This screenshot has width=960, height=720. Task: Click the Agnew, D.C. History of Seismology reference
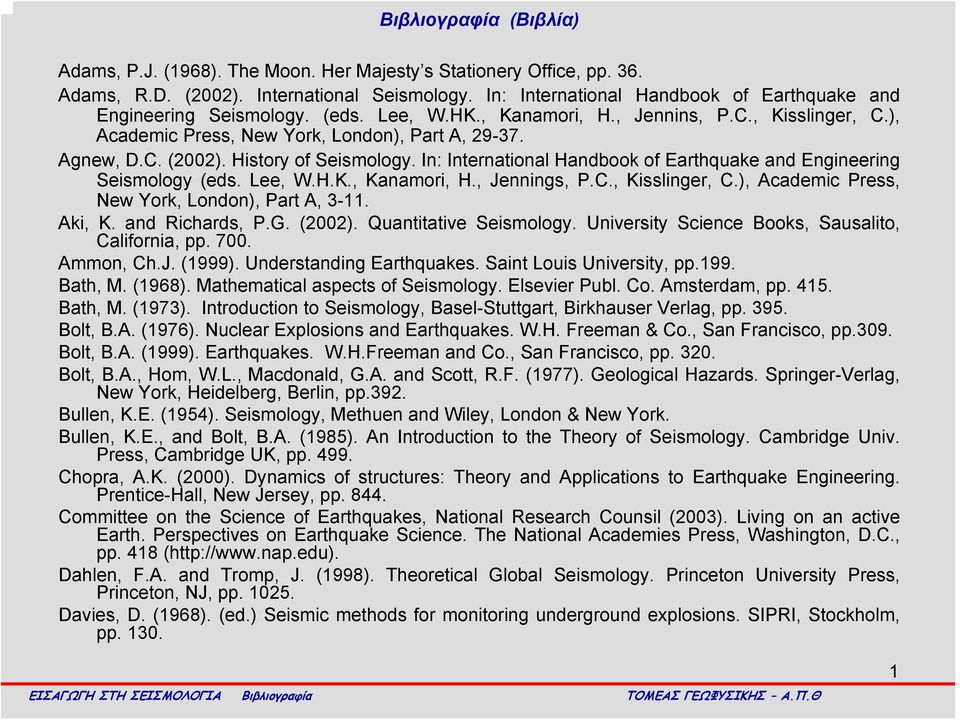tap(479, 180)
